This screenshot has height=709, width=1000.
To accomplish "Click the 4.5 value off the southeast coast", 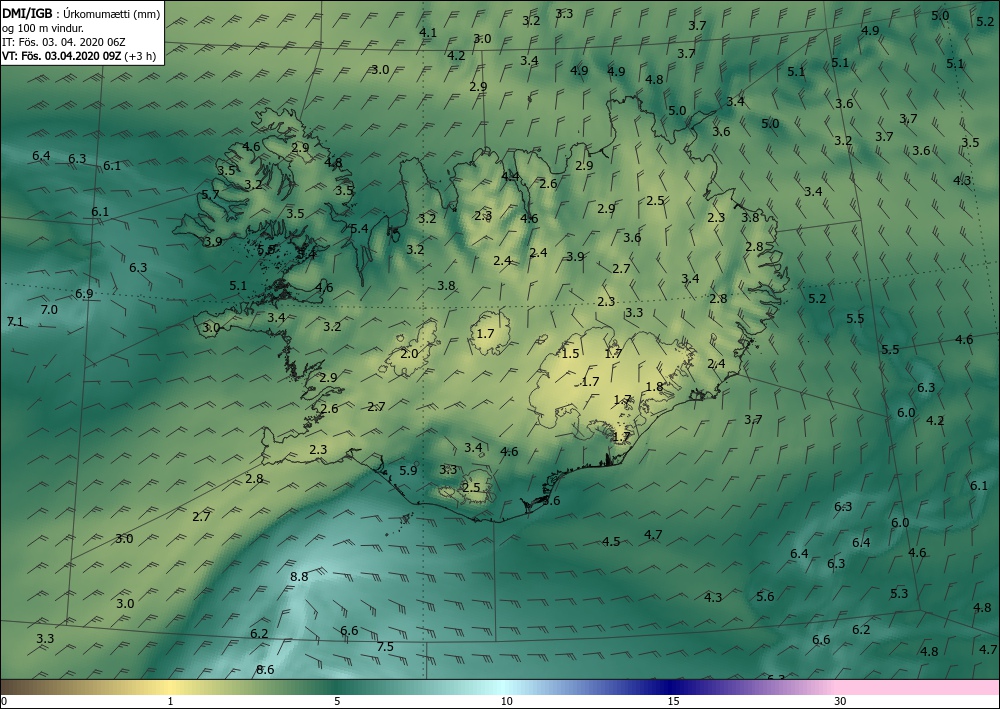I will click(x=611, y=542).
